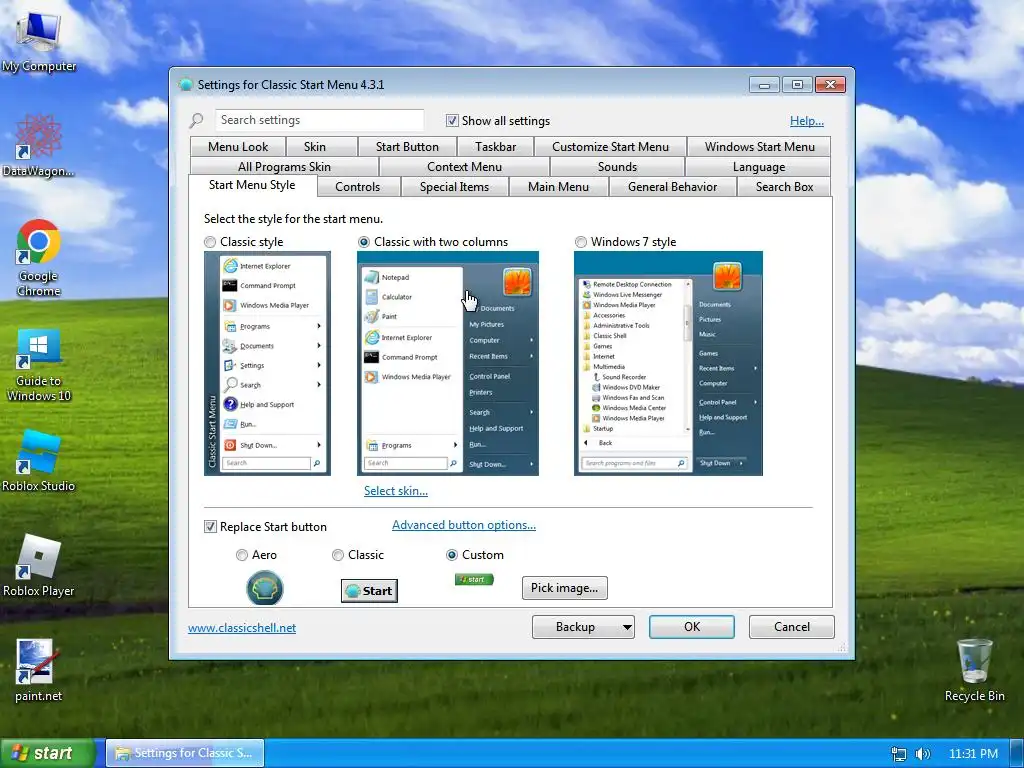The image size is (1024, 768).
Task: Open the General Behavior tab
Action: 673,187
